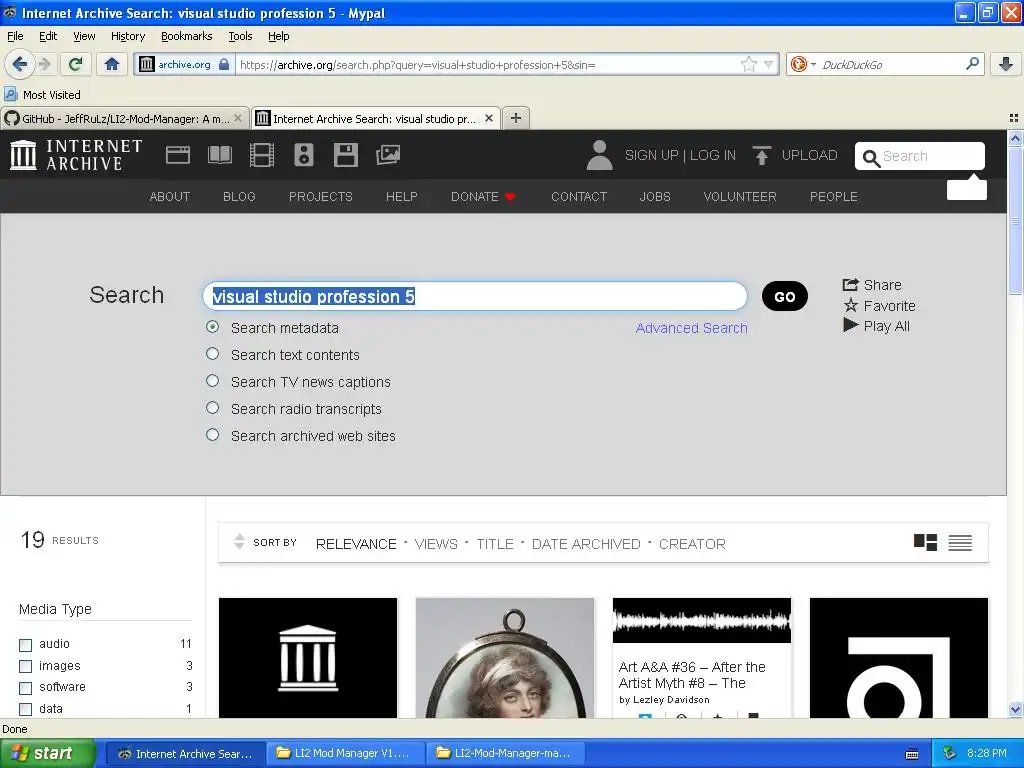Viewport: 1024px width, 768px height.
Task: Switch to tile view layout icon
Action: click(925, 542)
